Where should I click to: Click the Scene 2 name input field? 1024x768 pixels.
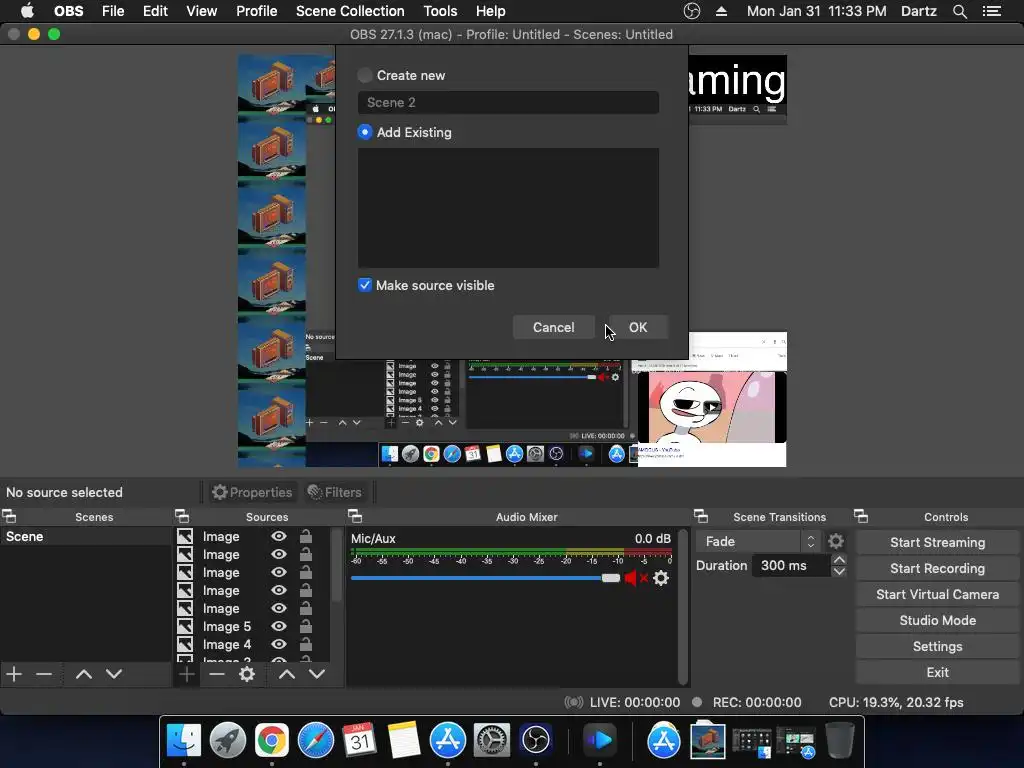tap(508, 103)
